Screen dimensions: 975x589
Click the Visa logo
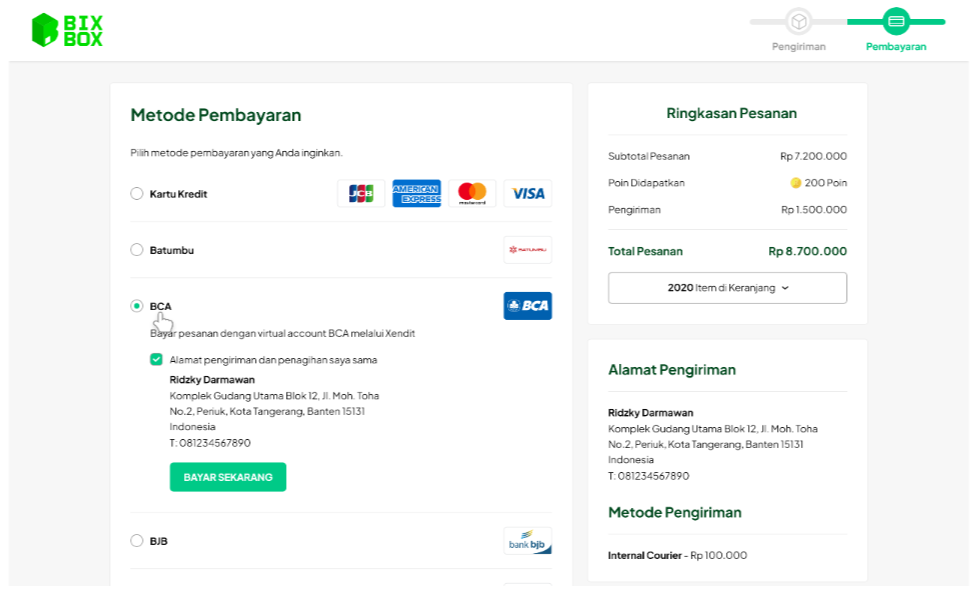click(x=527, y=194)
